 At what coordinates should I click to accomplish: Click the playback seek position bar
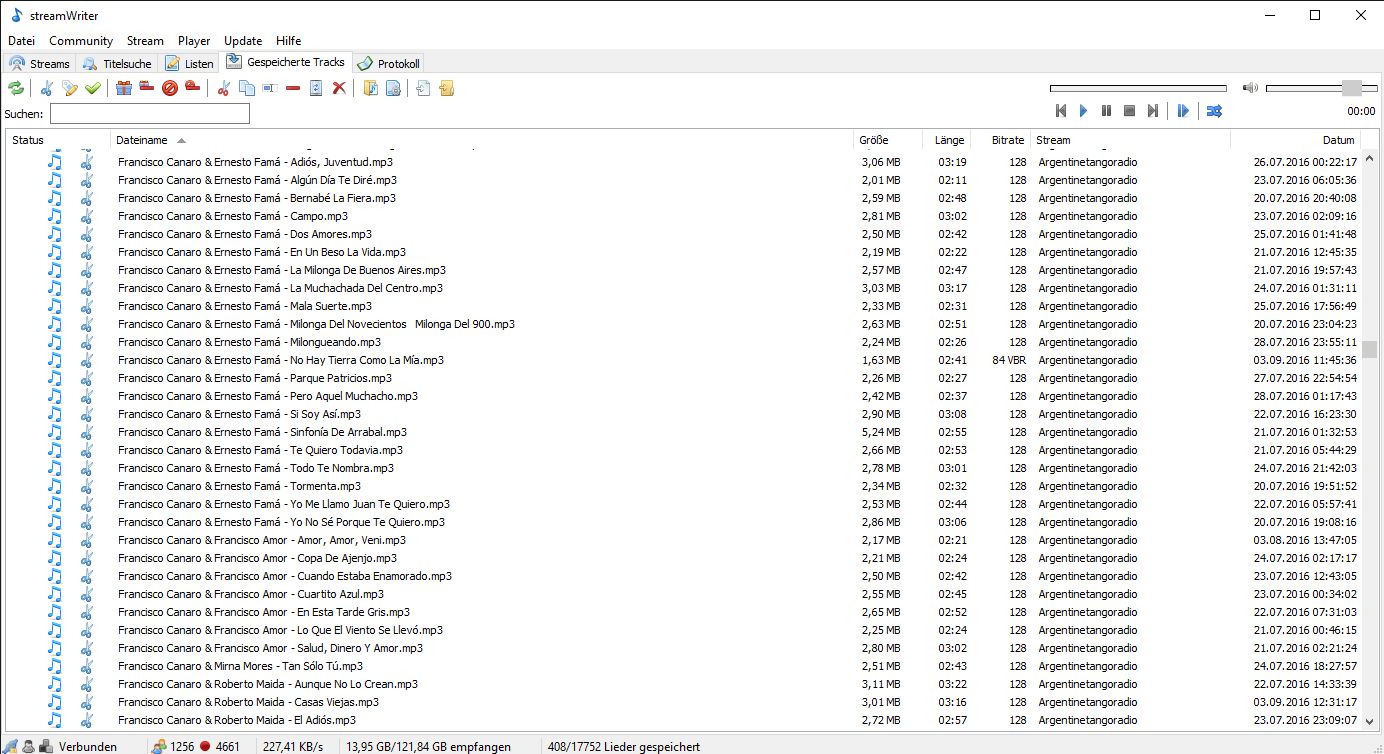point(1139,88)
